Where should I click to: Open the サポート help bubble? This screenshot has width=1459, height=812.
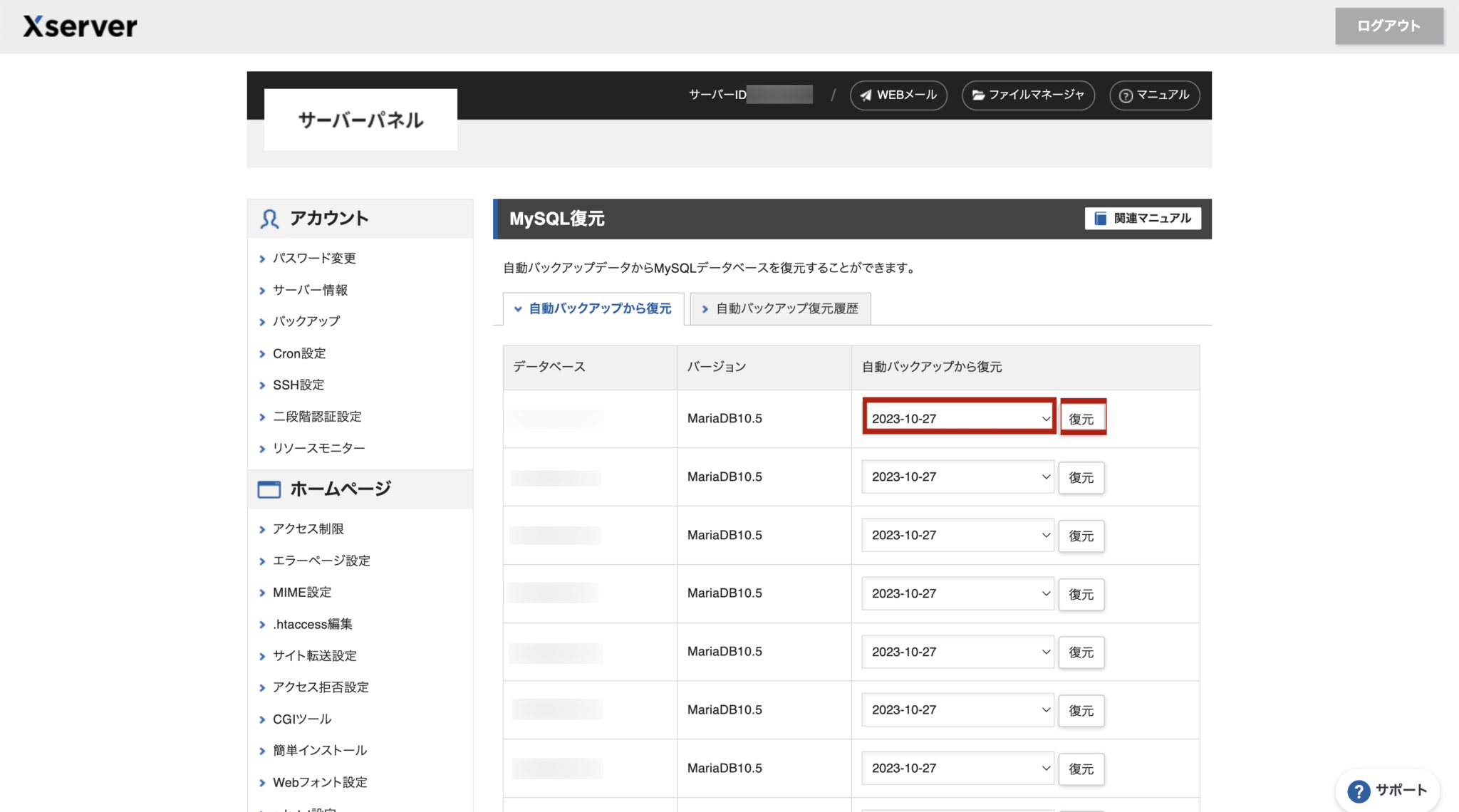[1386, 790]
